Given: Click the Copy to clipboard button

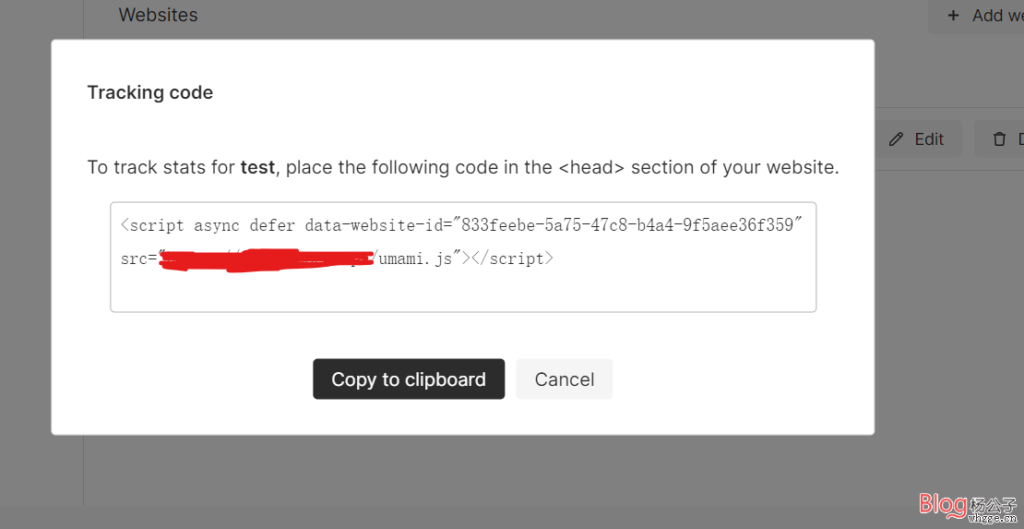Looking at the screenshot, I should (408, 379).
